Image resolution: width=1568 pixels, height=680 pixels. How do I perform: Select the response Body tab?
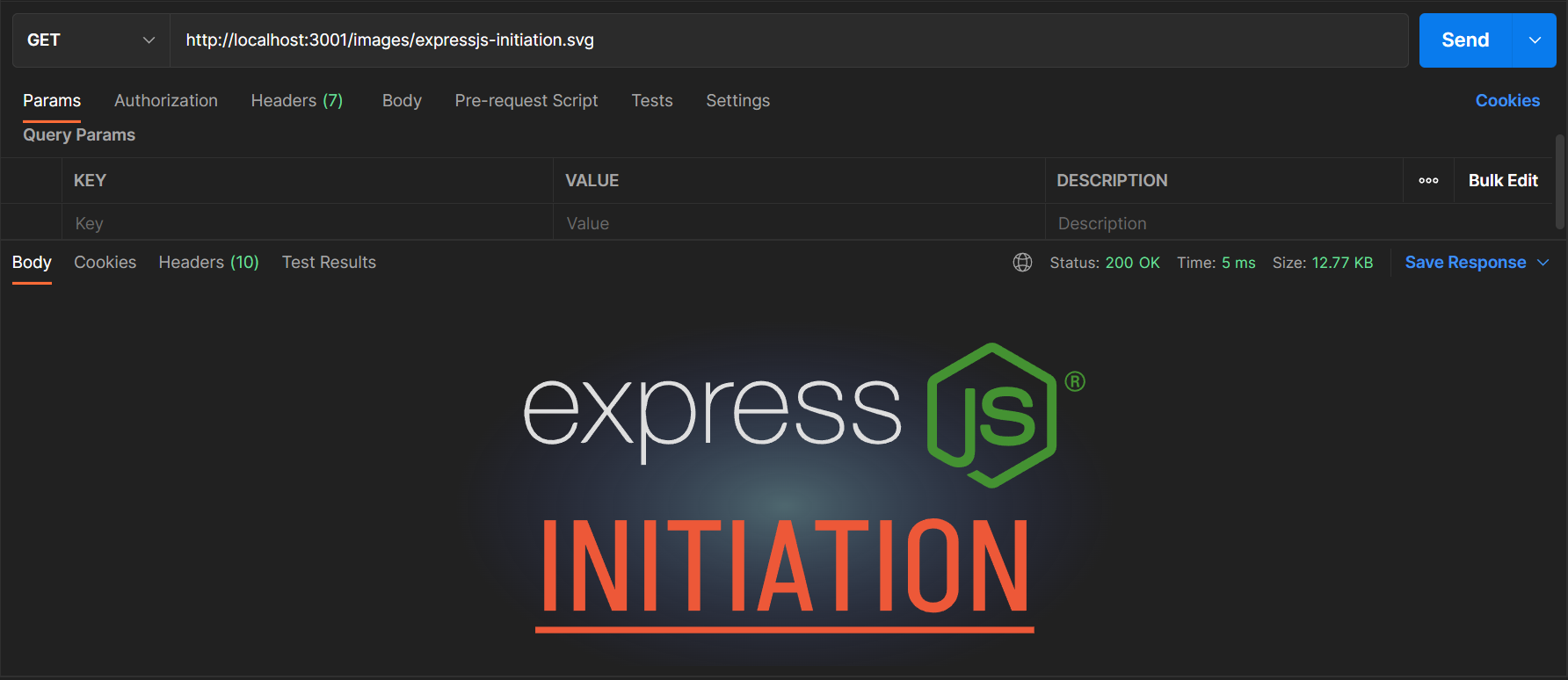(x=32, y=263)
